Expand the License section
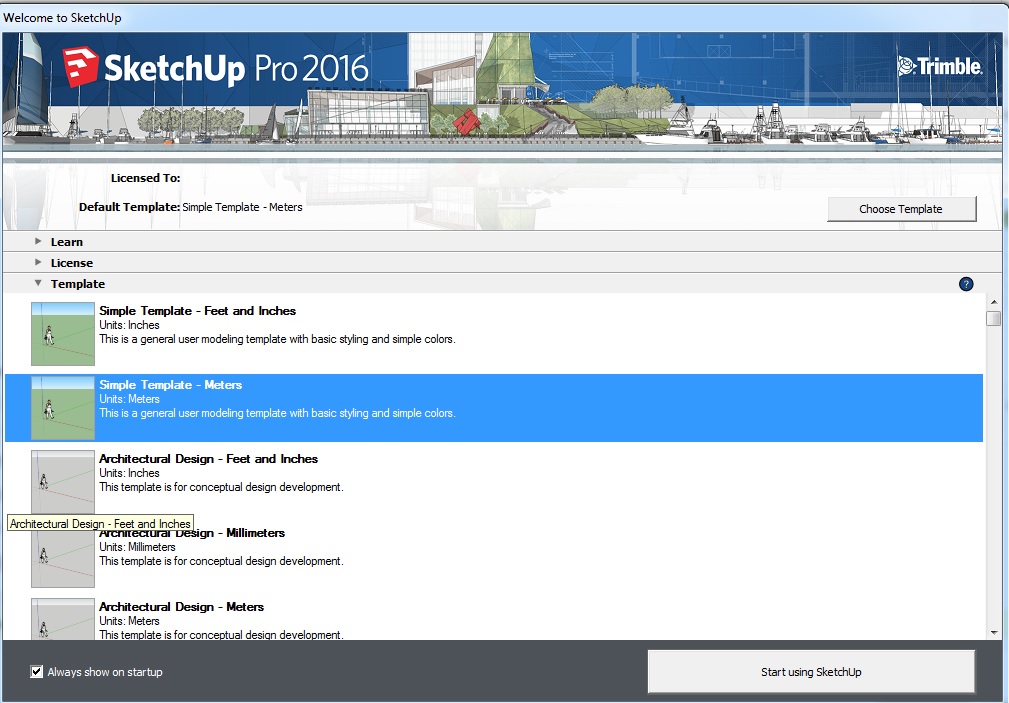1009x703 pixels. [x=38, y=262]
